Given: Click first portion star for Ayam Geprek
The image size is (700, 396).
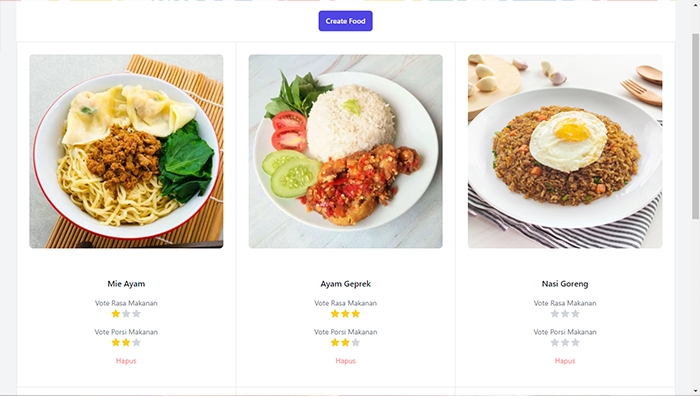Looking at the screenshot, I should point(335,342).
